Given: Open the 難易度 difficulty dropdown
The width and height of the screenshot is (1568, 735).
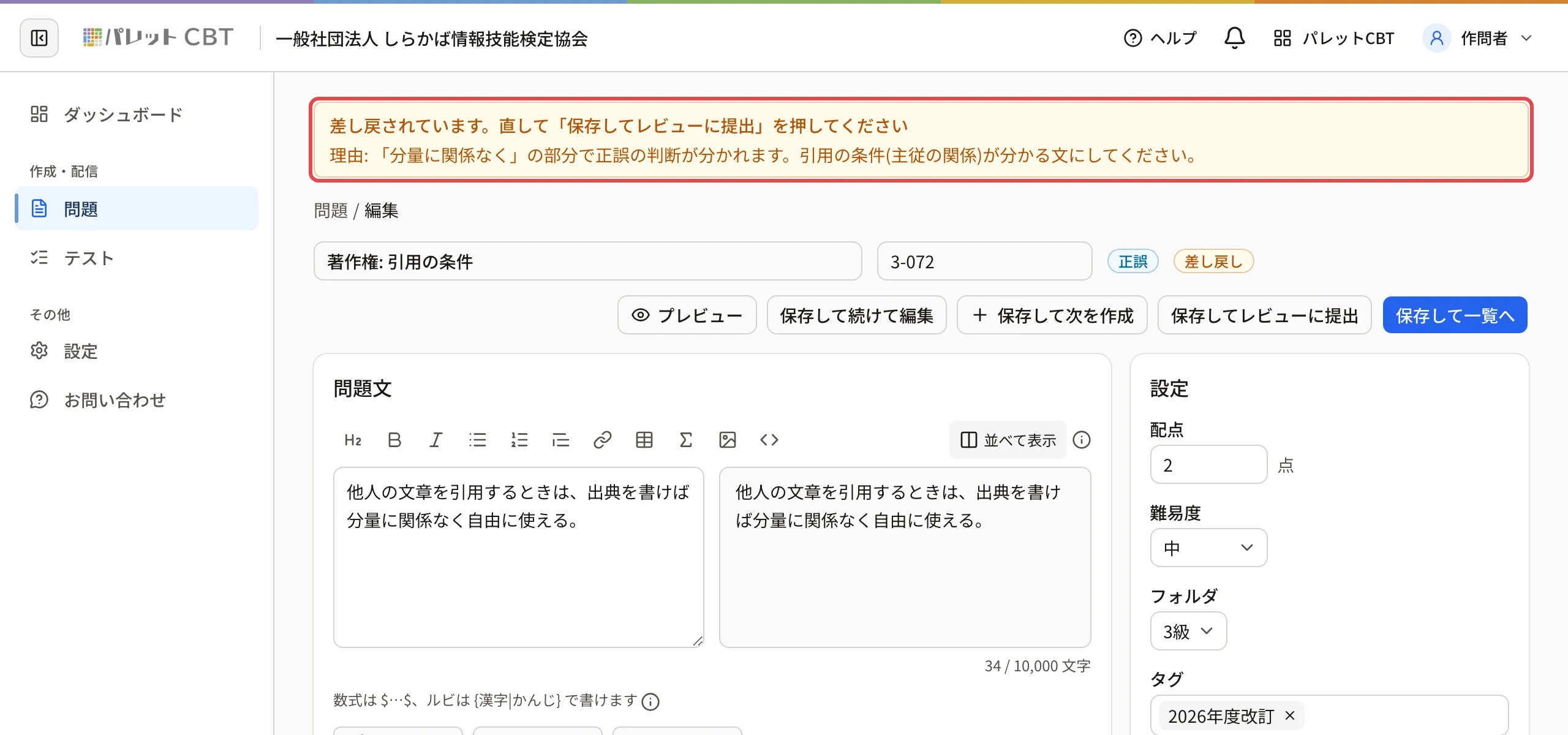Looking at the screenshot, I should [x=1208, y=548].
